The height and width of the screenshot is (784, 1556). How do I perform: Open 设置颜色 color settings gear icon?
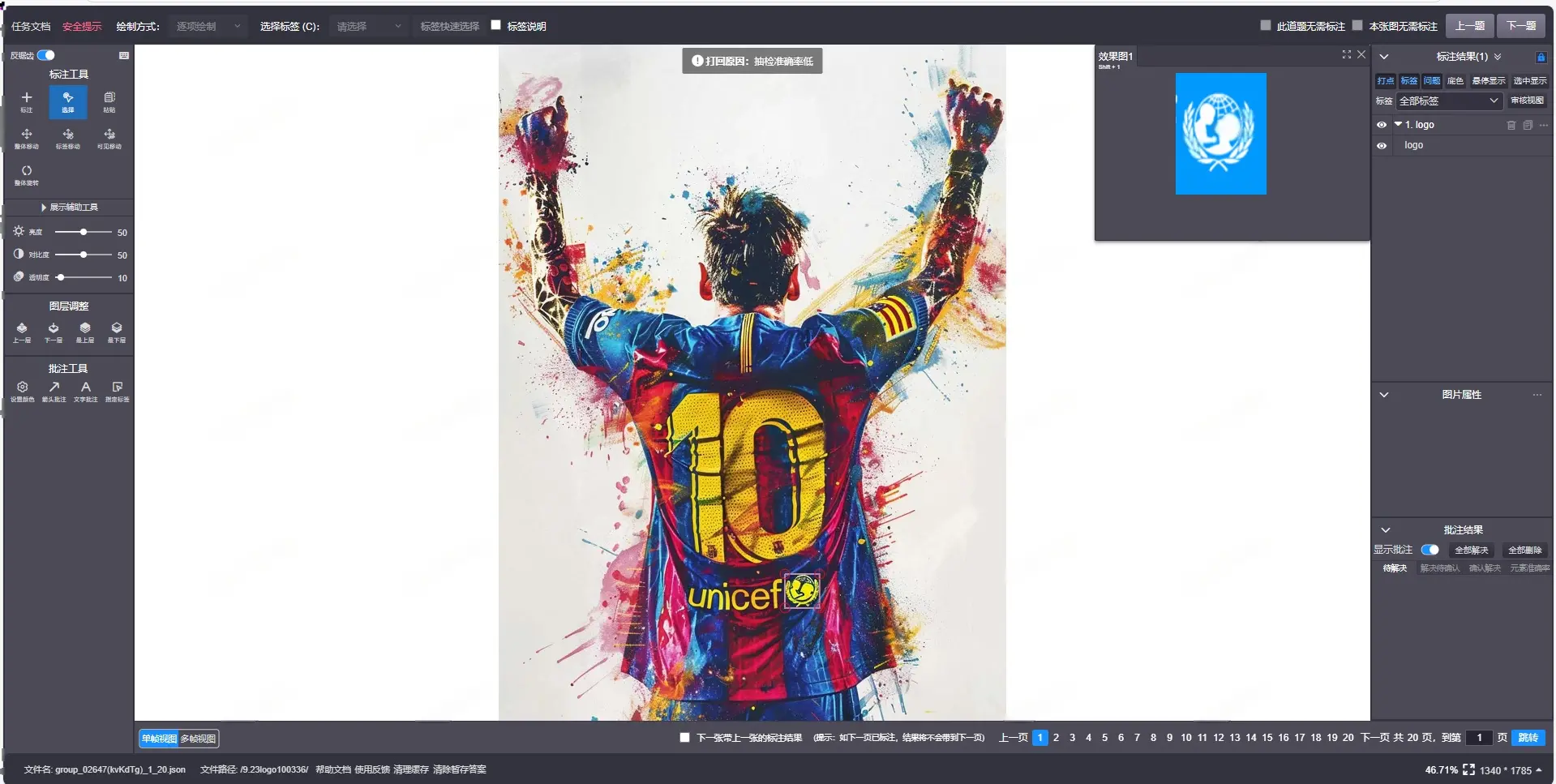coord(23,392)
